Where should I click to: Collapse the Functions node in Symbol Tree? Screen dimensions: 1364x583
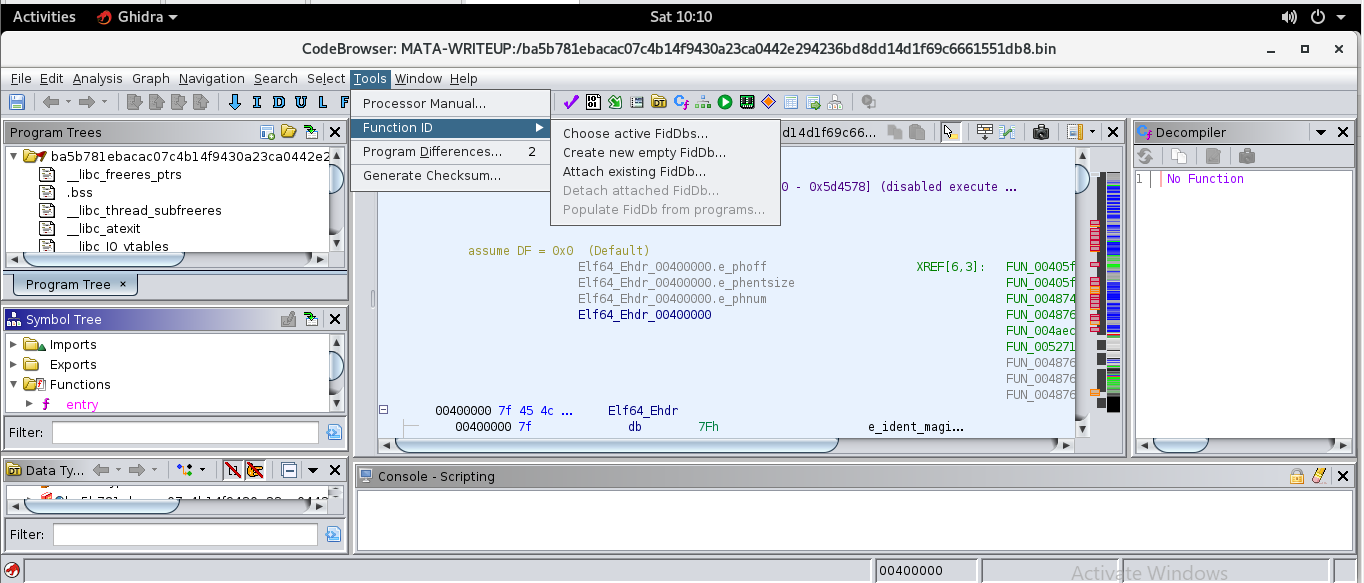(14, 384)
